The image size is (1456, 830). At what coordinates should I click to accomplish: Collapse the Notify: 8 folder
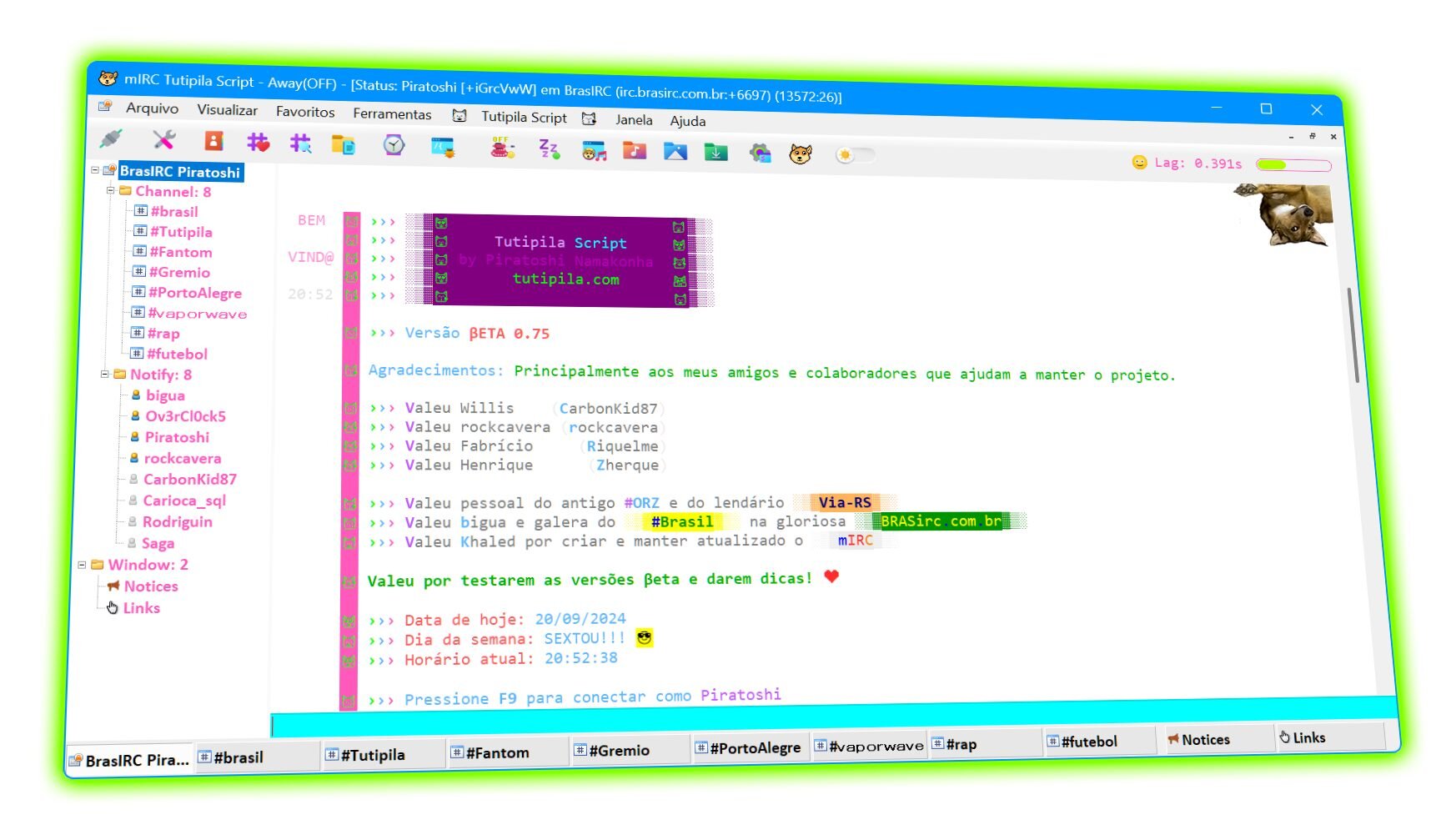pyautogui.click(x=104, y=374)
